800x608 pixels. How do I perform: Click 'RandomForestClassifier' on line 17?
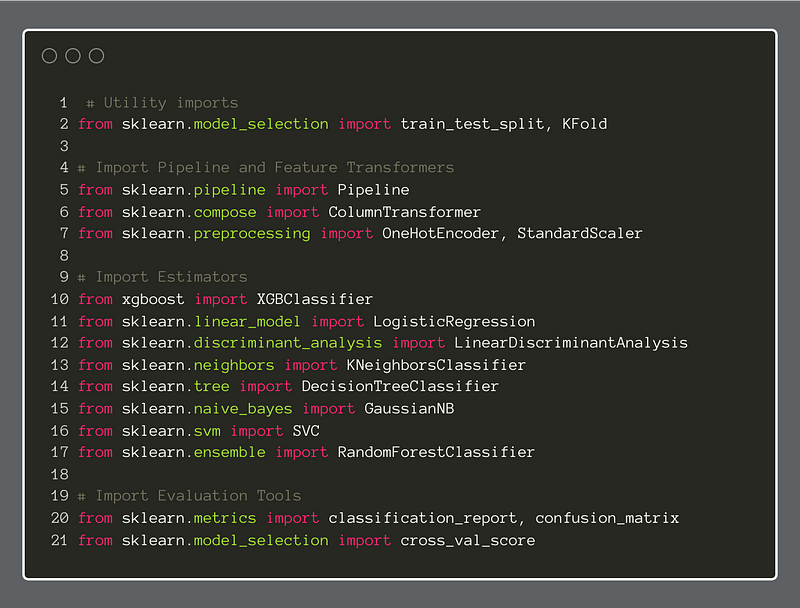(436, 452)
